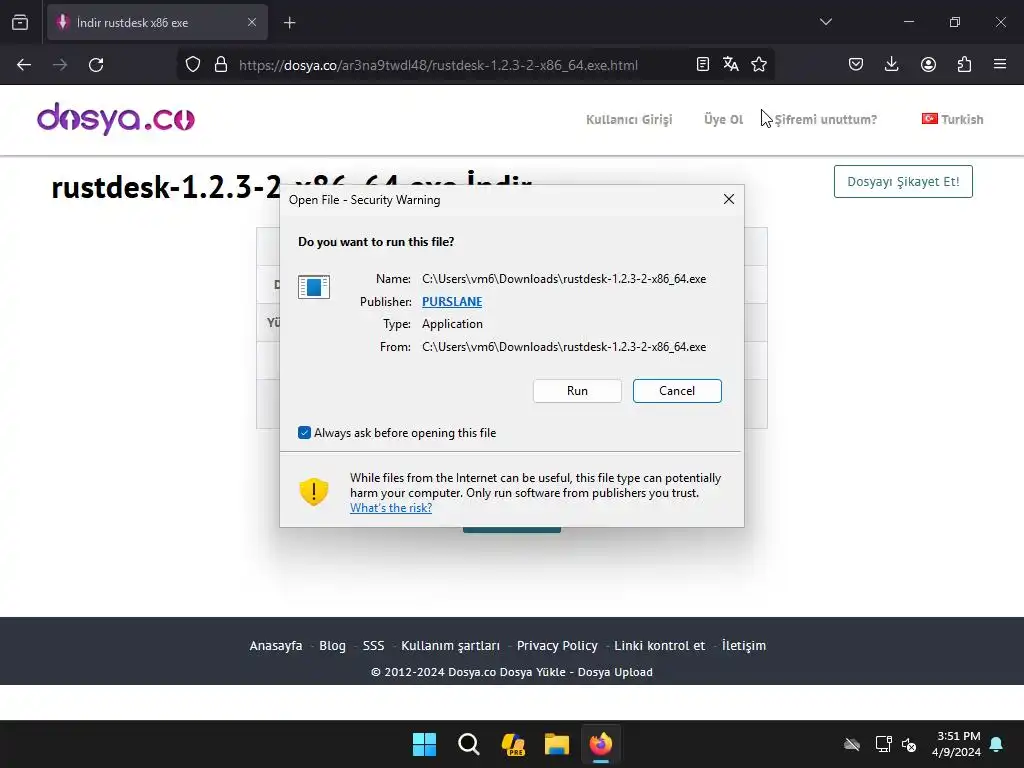Go back with the back arrow

click(x=24, y=65)
